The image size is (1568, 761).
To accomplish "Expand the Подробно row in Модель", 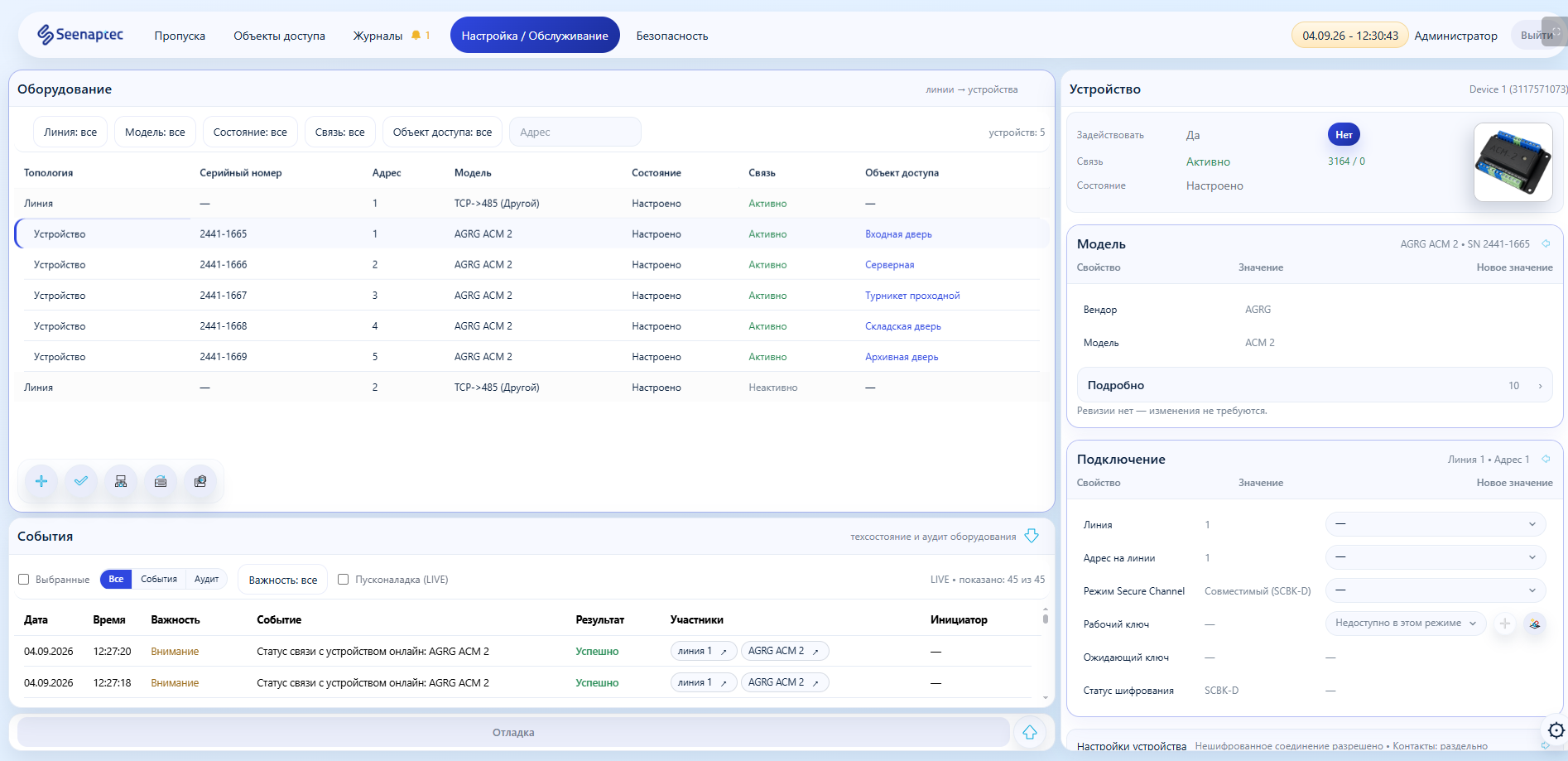I will point(1315,385).
